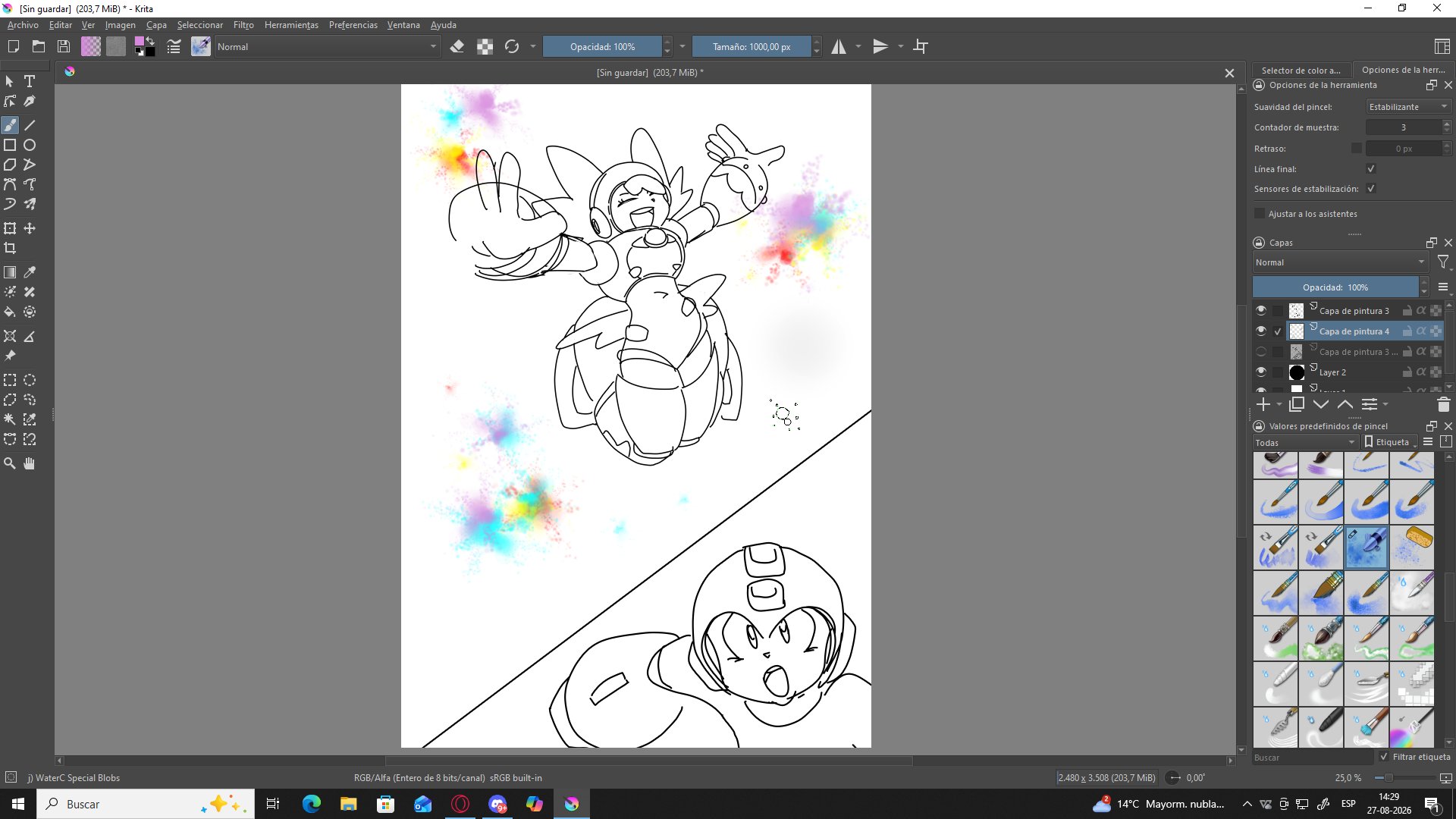Enable vertical mirror painting
This screenshot has height=819, width=1456.
[880, 47]
